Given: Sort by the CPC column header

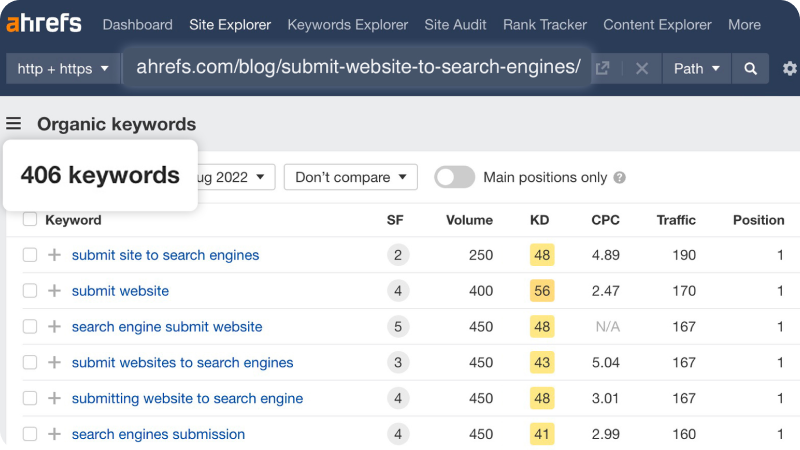Looking at the screenshot, I should [606, 220].
